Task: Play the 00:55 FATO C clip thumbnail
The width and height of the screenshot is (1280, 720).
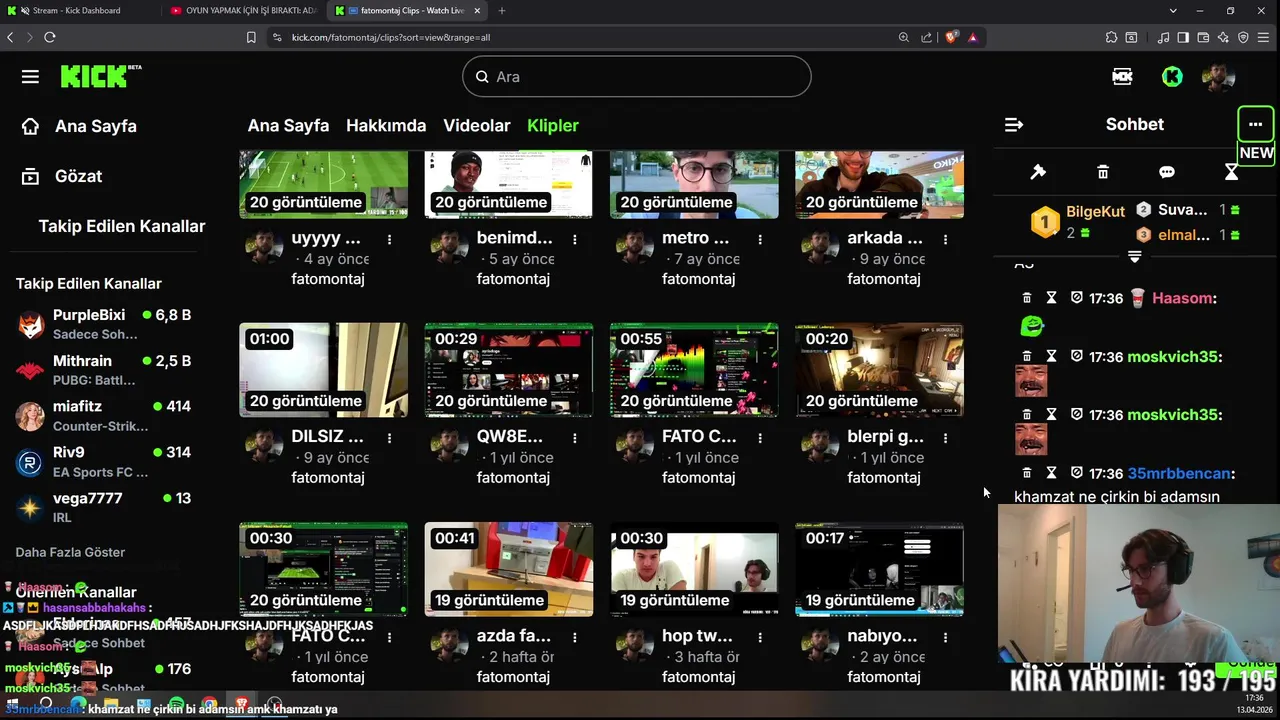Action: point(694,369)
